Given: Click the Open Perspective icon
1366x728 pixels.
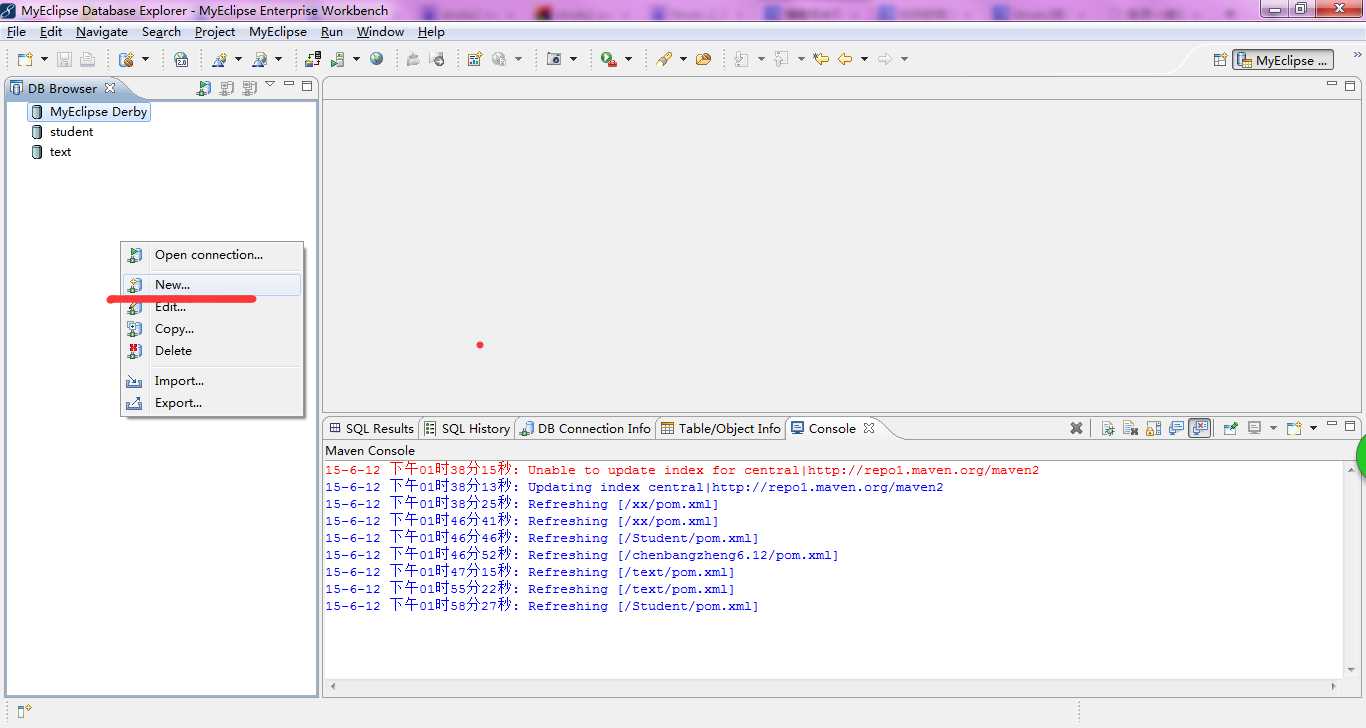Looking at the screenshot, I should pyautogui.click(x=1220, y=60).
